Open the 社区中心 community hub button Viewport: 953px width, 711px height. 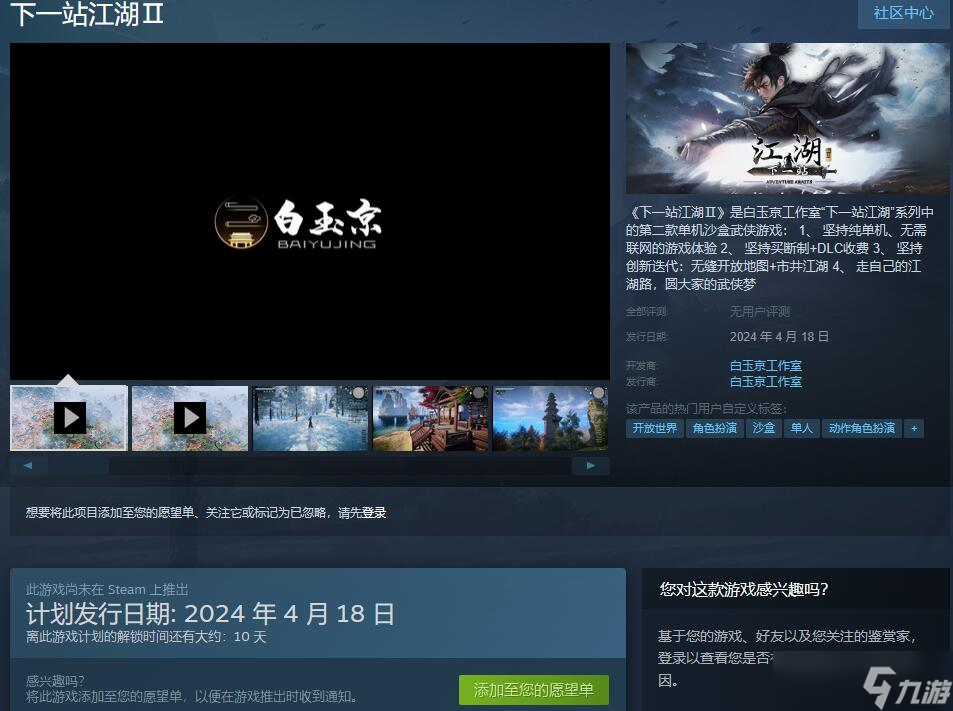903,13
